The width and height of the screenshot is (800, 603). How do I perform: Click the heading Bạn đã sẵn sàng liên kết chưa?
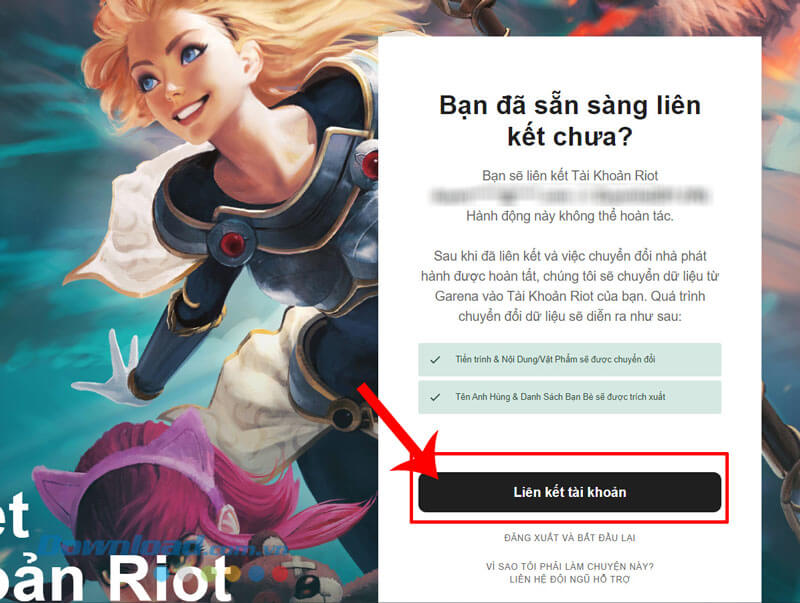pyautogui.click(x=569, y=121)
